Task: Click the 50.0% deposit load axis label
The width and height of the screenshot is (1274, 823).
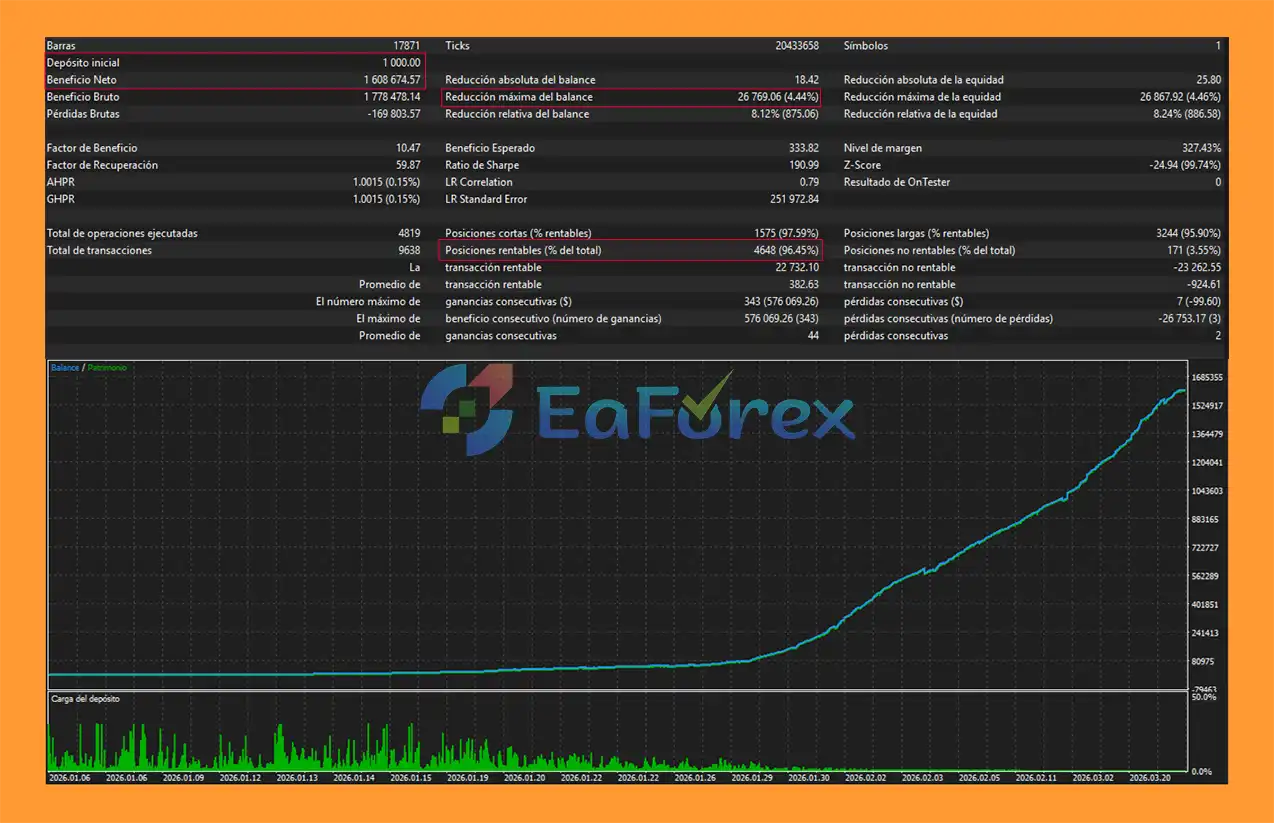Action: pos(1204,697)
